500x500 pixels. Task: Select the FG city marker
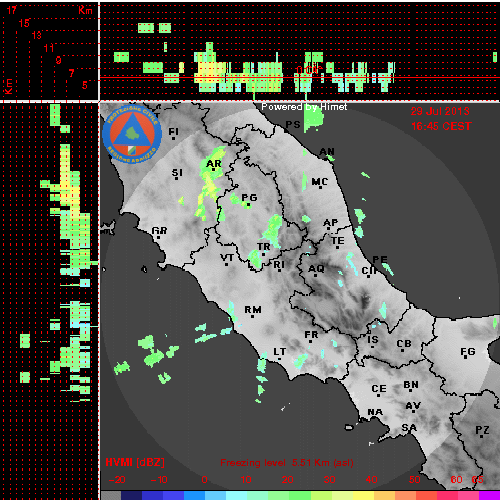(466, 357)
